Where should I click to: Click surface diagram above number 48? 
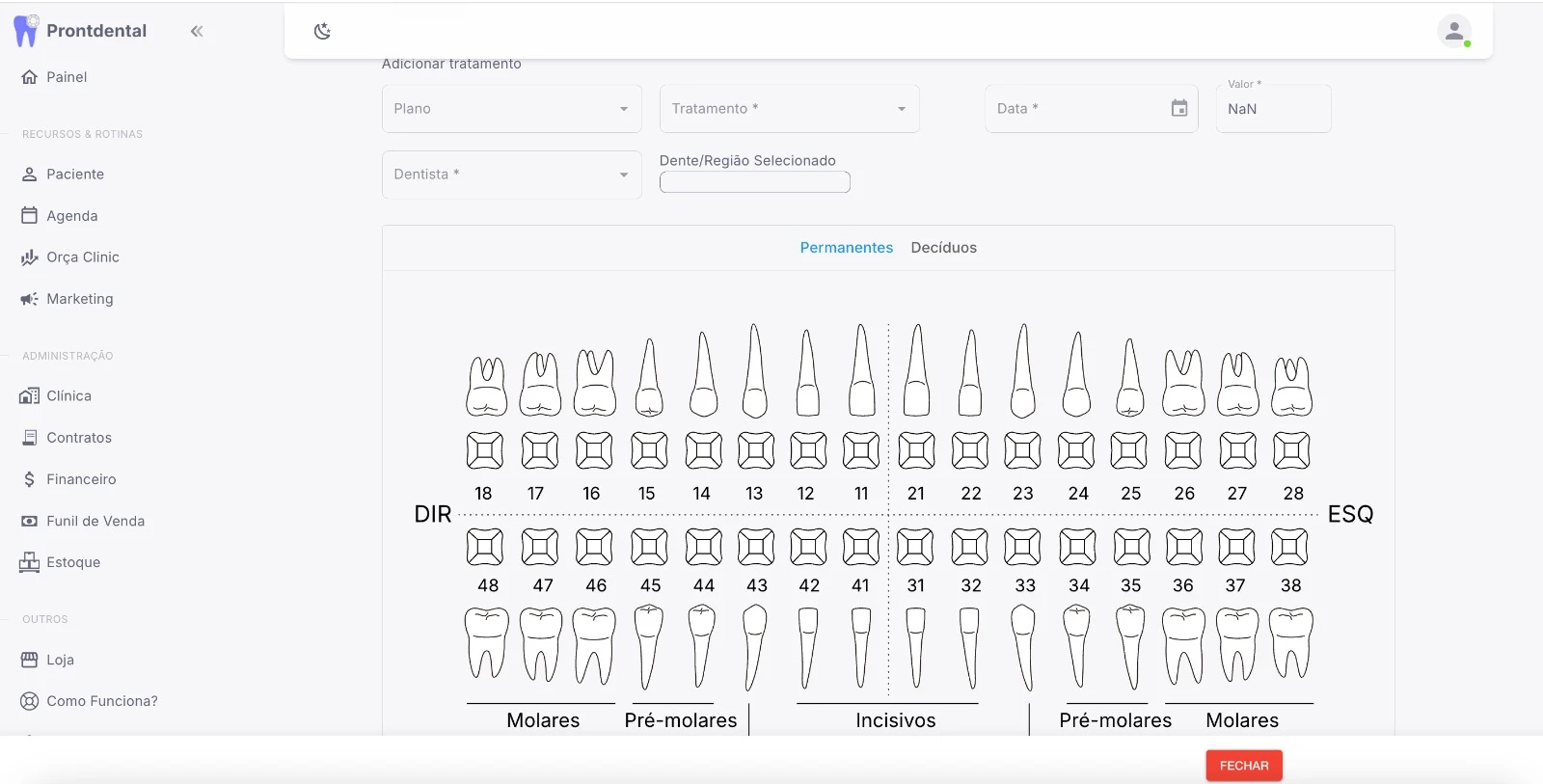pyautogui.click(x=485, y=547)
